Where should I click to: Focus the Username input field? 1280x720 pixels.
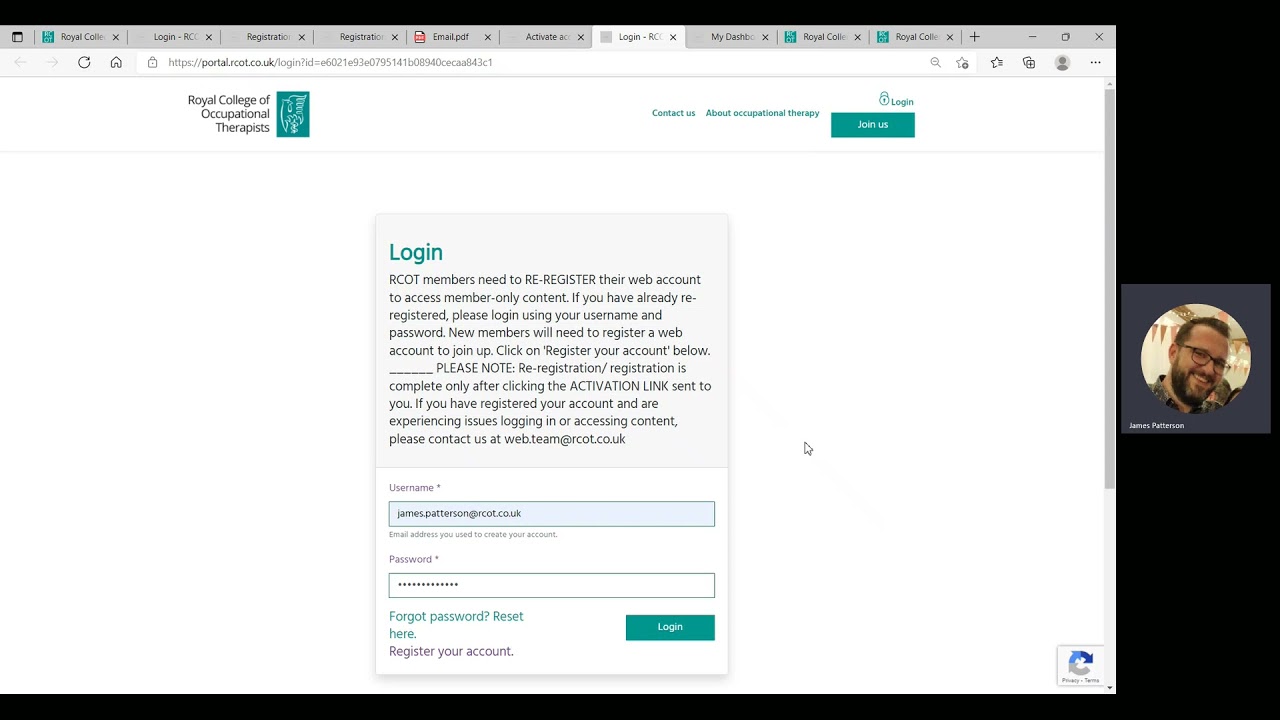pyautogui.click(x=552, y=514)
